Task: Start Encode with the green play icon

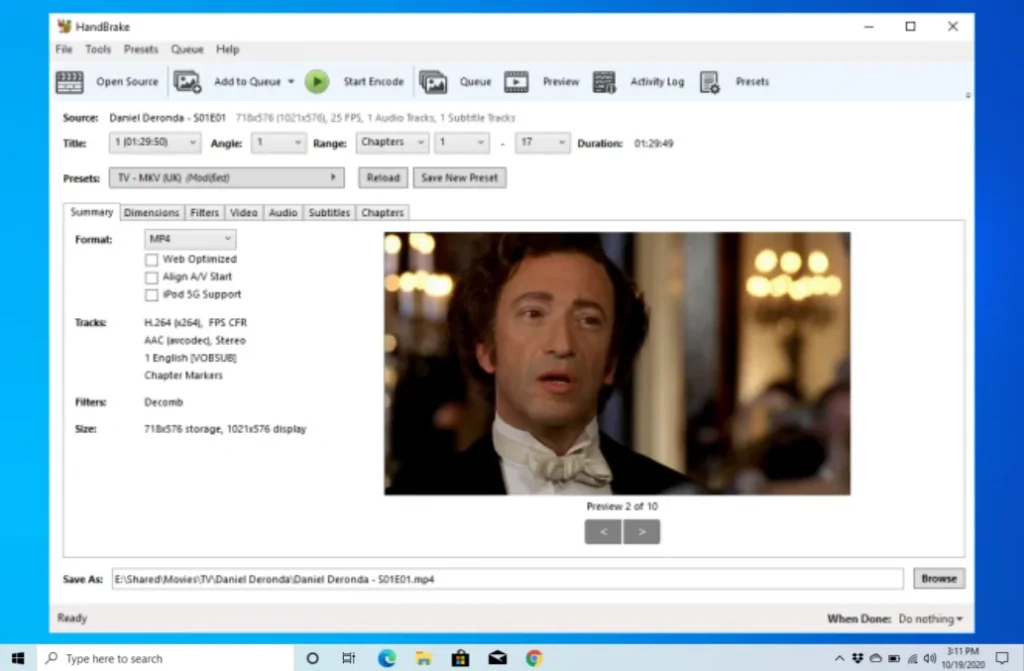Action: 317,81
